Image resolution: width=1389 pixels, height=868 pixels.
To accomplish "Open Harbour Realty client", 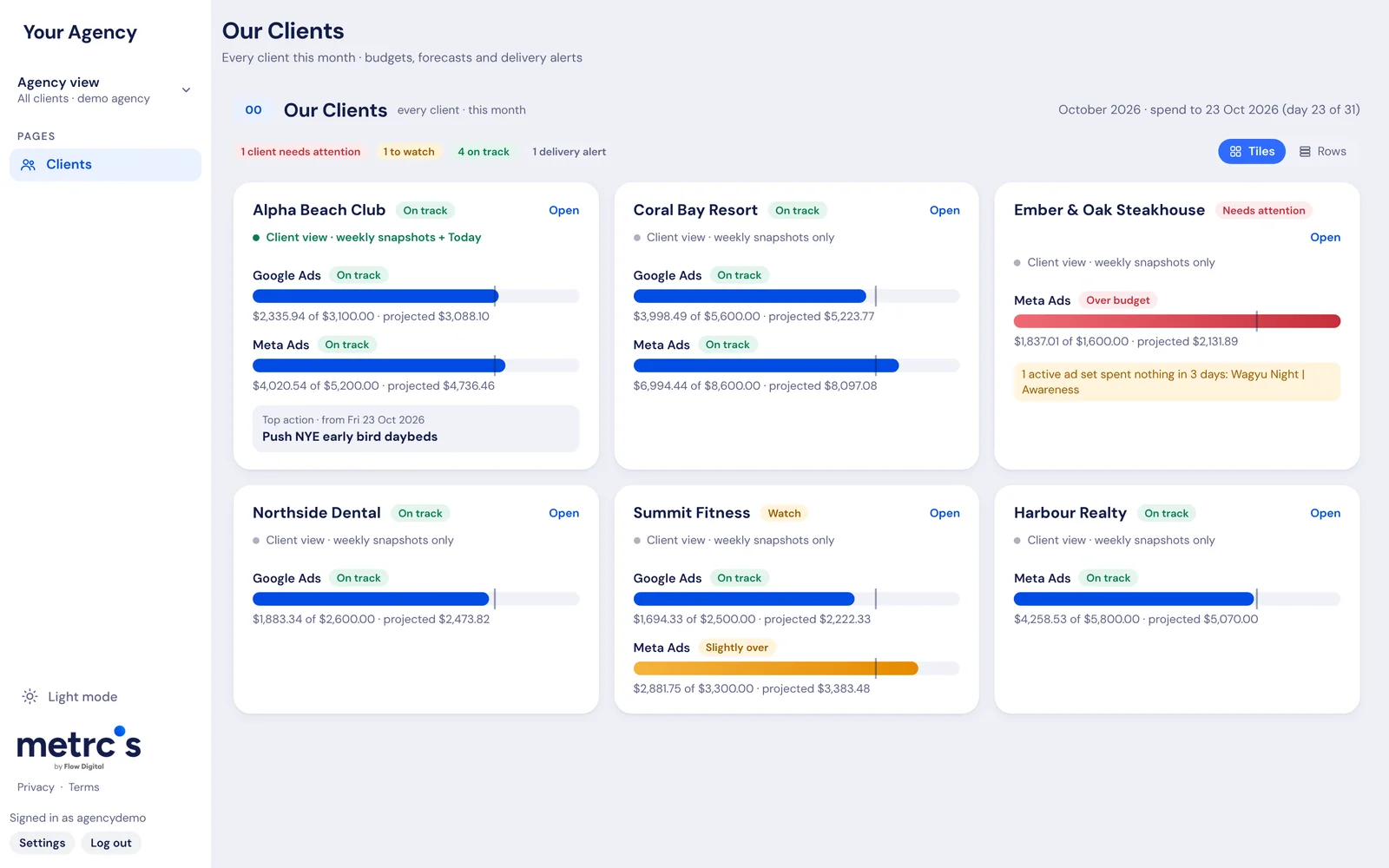I will pyautogui.click(x=1325, y=513).
